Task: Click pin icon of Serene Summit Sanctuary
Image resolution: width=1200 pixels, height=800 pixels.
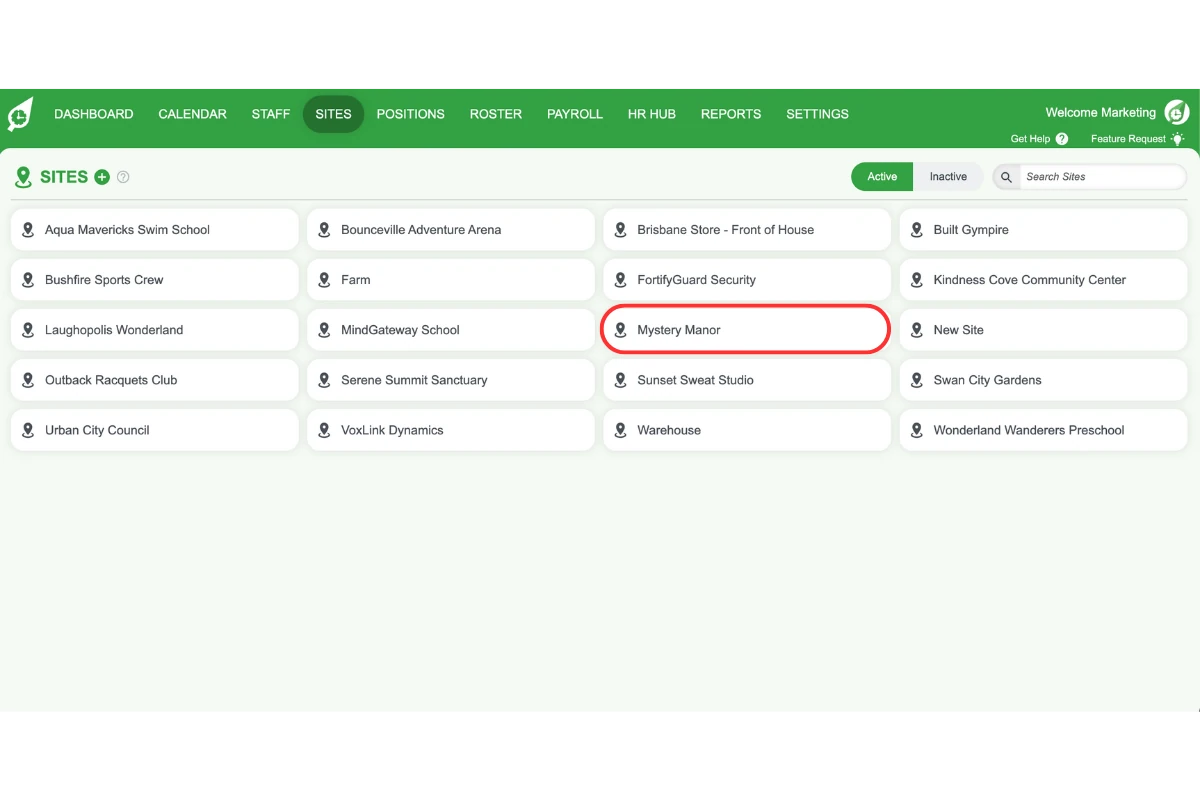Action: [324, 380]
